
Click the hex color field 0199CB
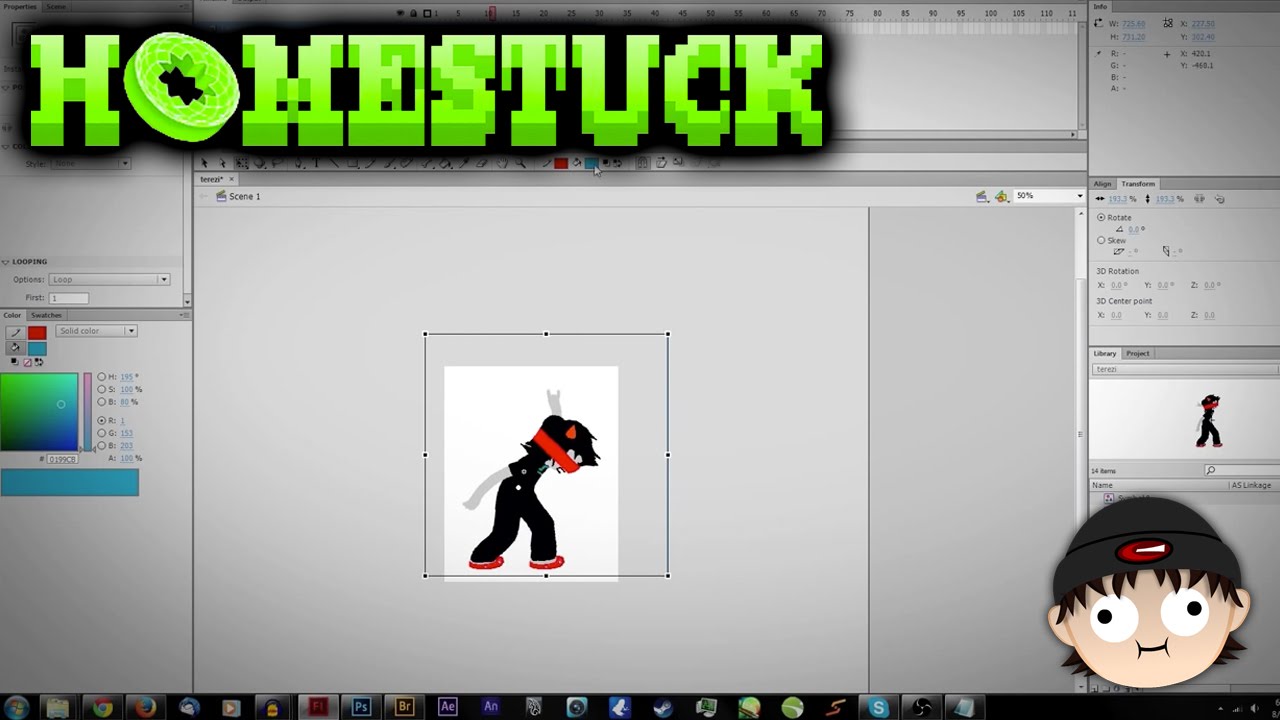[x=63, y=459]
